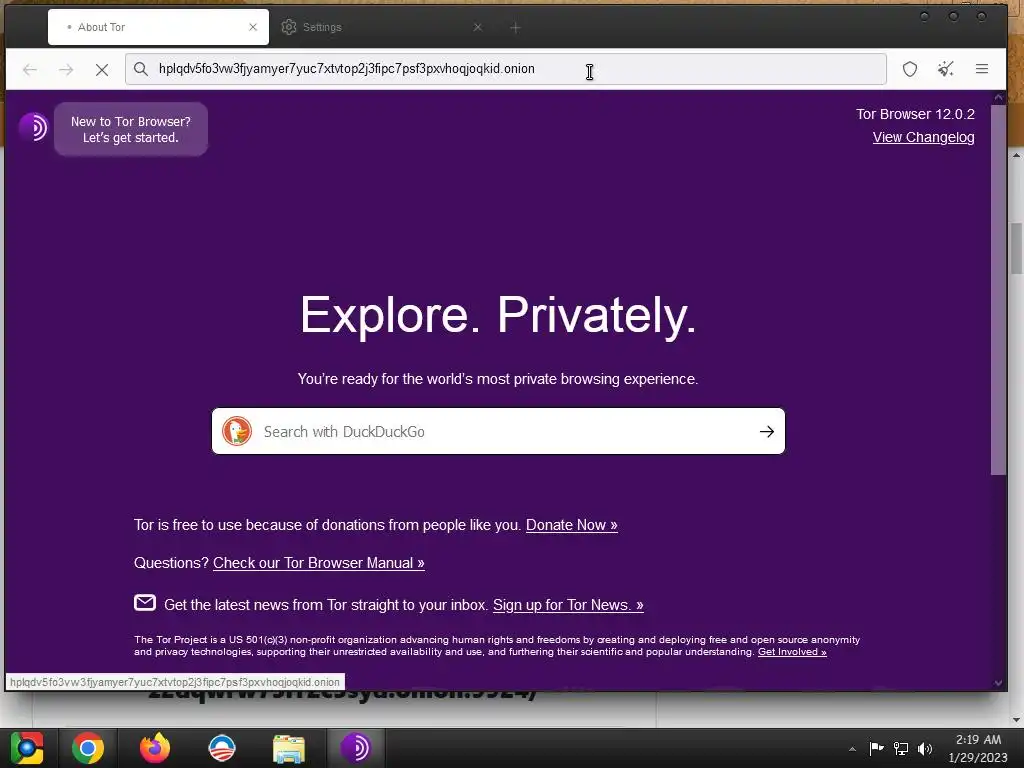Close the About Tor tab
This screenshot has height=768, width=1024.
click(x=253, y=27)
